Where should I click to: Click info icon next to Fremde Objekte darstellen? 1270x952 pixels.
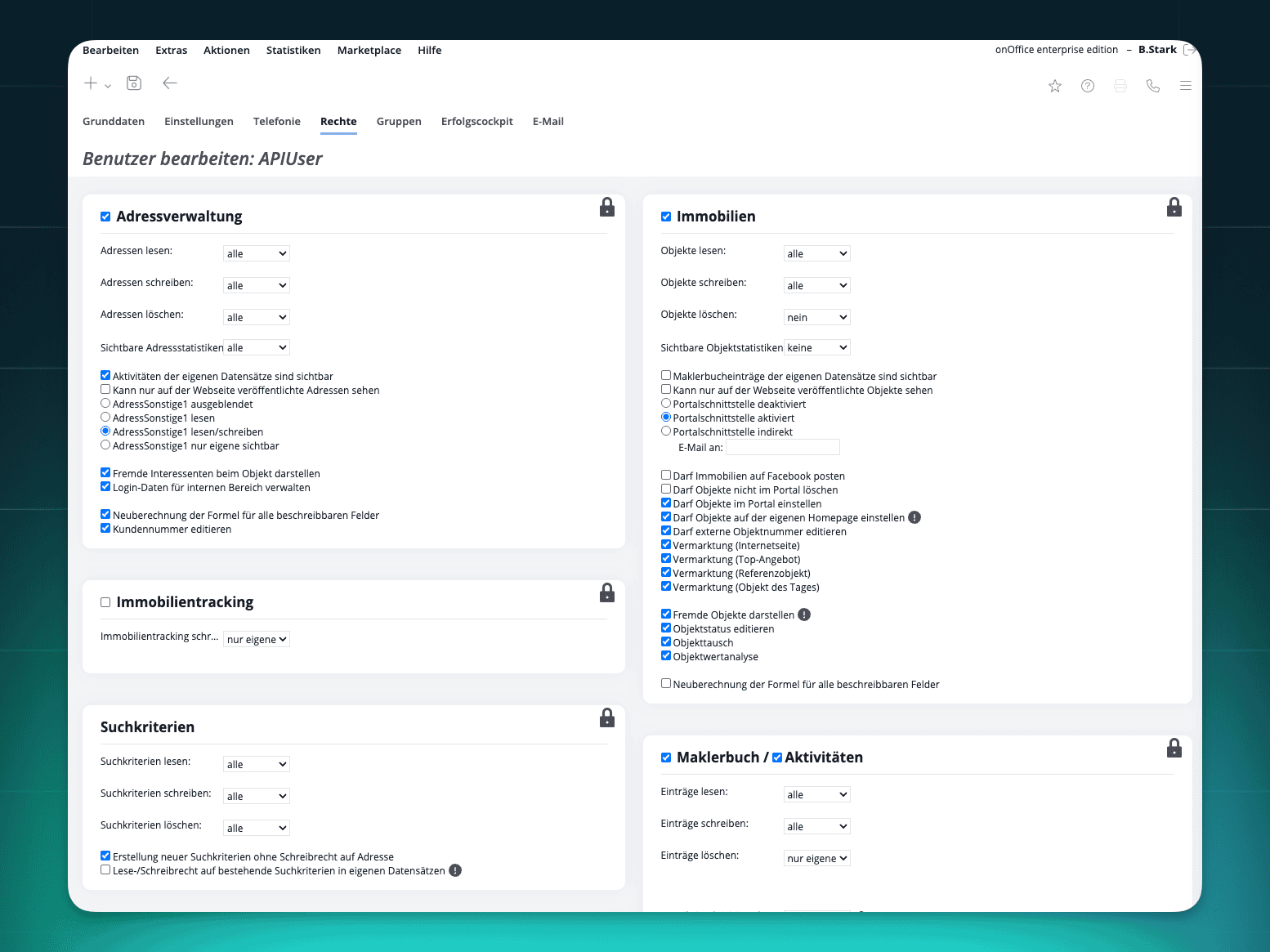(804, 615)
